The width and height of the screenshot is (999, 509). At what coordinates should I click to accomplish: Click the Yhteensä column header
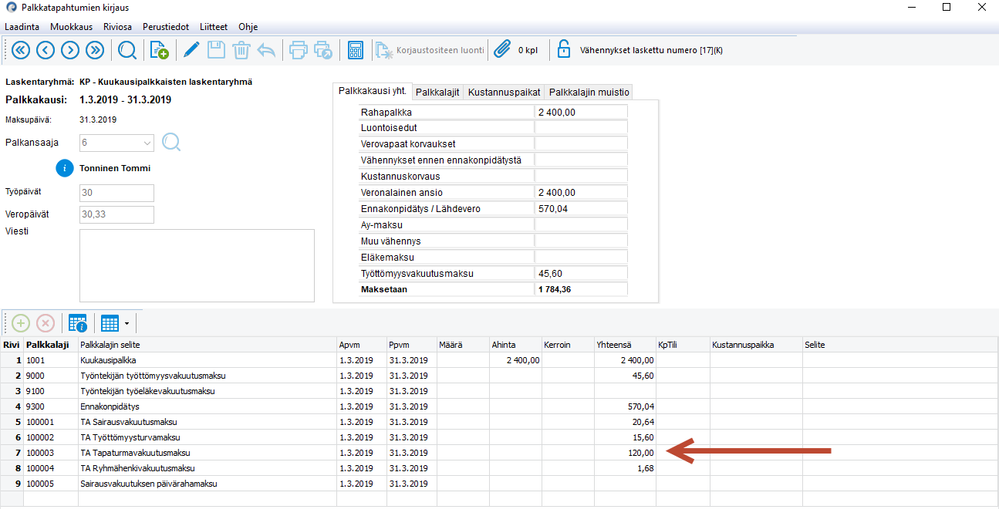tap(617, 344)
